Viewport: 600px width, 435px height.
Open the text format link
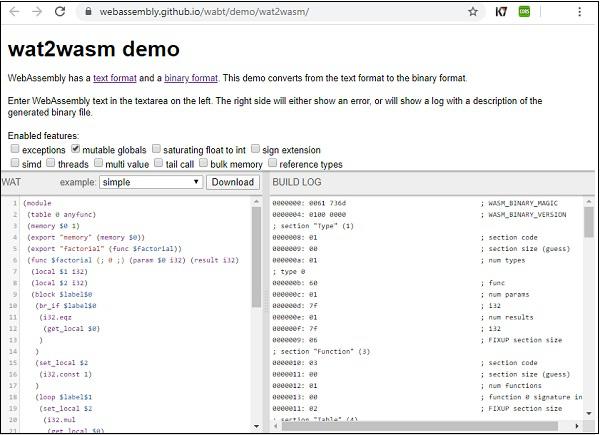tap(115, 78)
